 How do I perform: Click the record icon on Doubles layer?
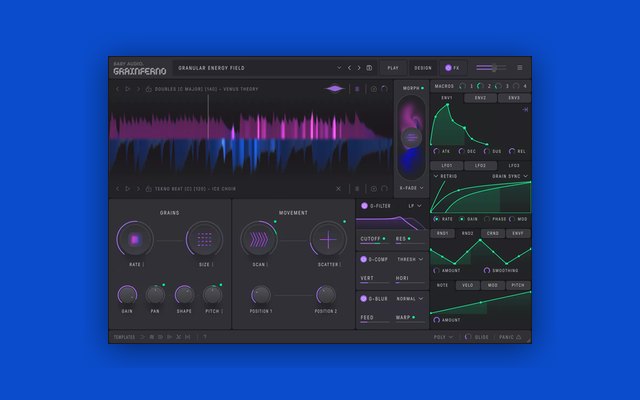(373, 89)
